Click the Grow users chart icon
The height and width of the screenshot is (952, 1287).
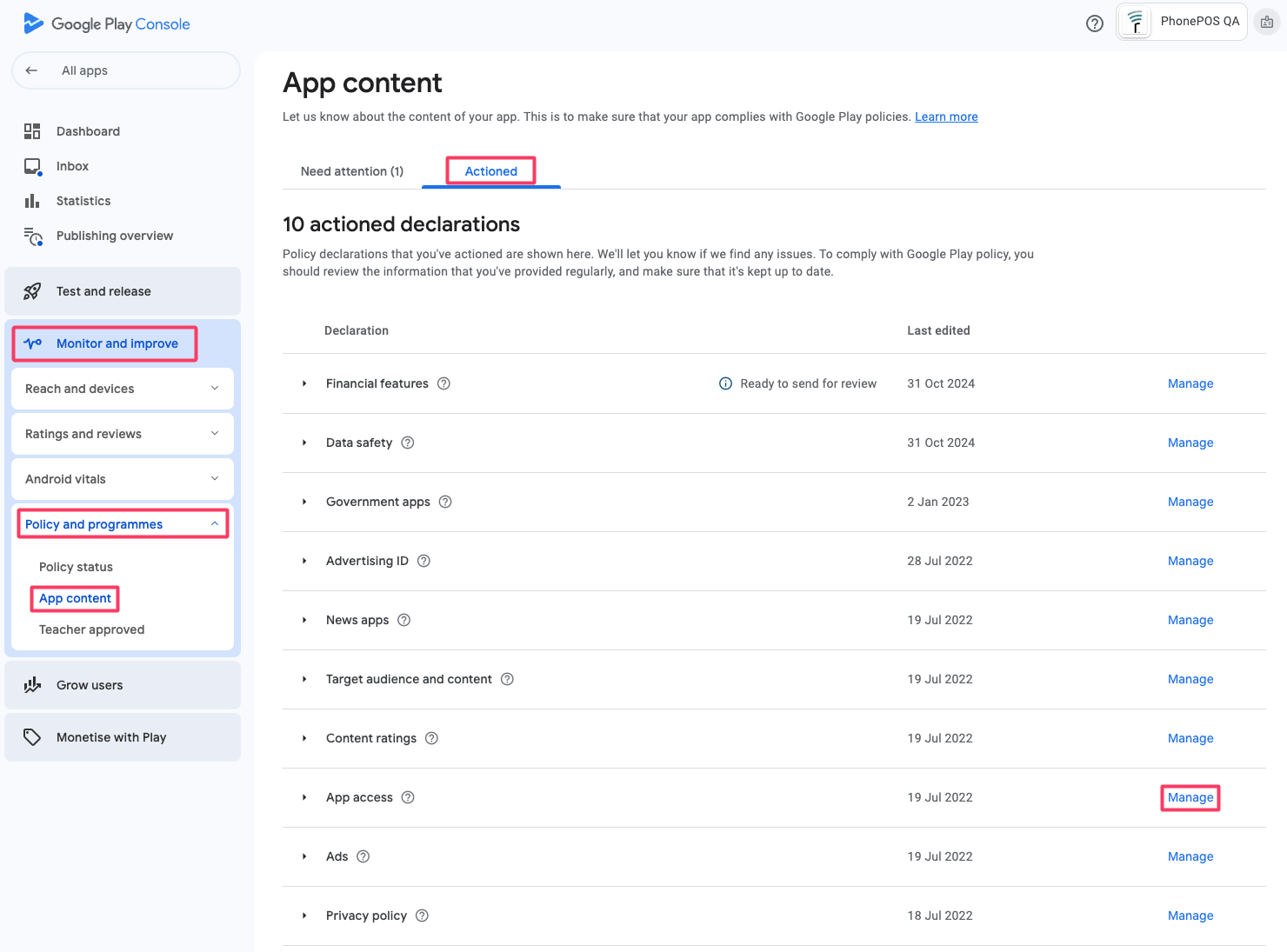[x=32, y=685]
